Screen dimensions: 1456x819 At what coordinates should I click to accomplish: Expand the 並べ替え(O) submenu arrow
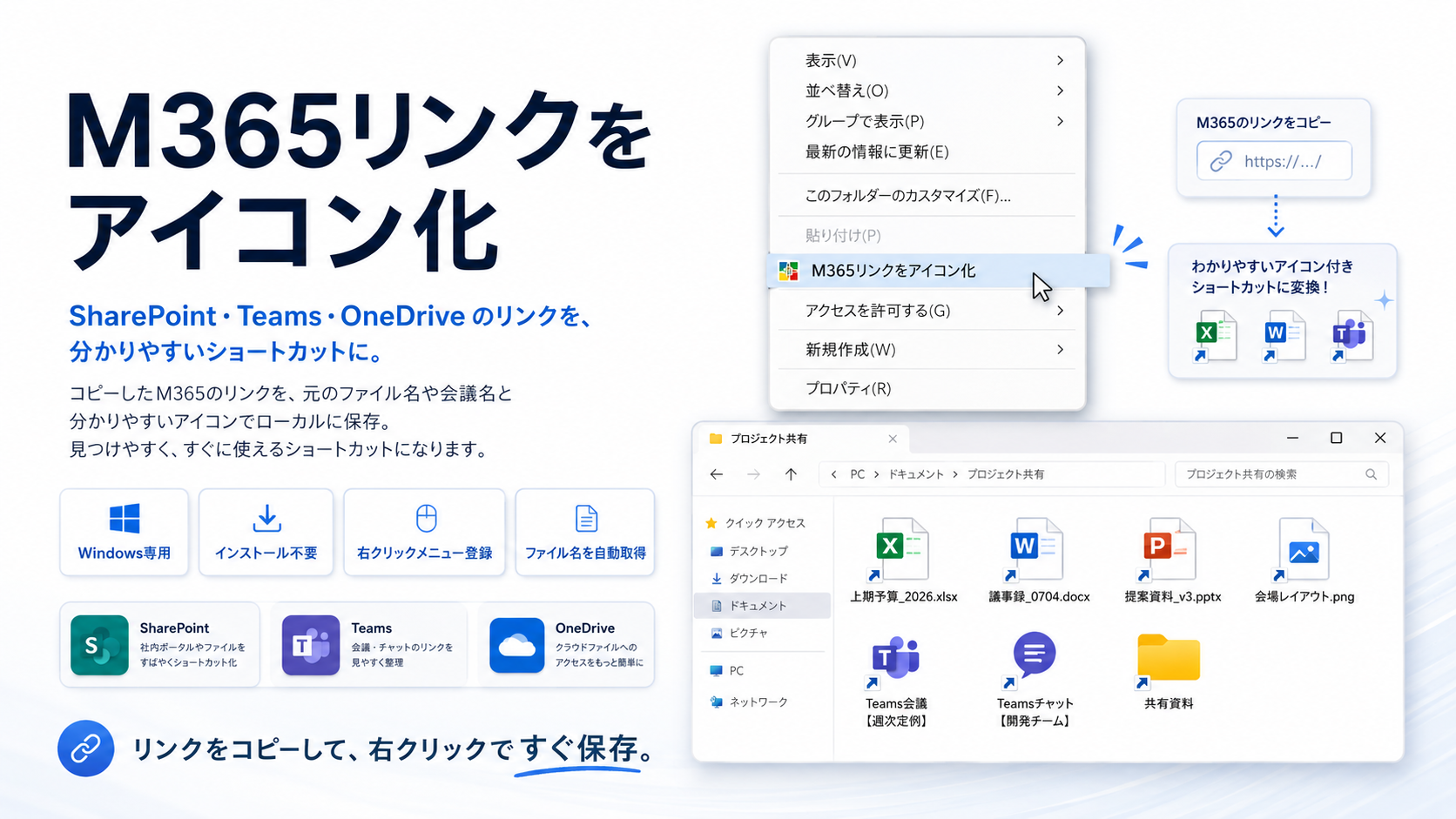(1060, 91)
